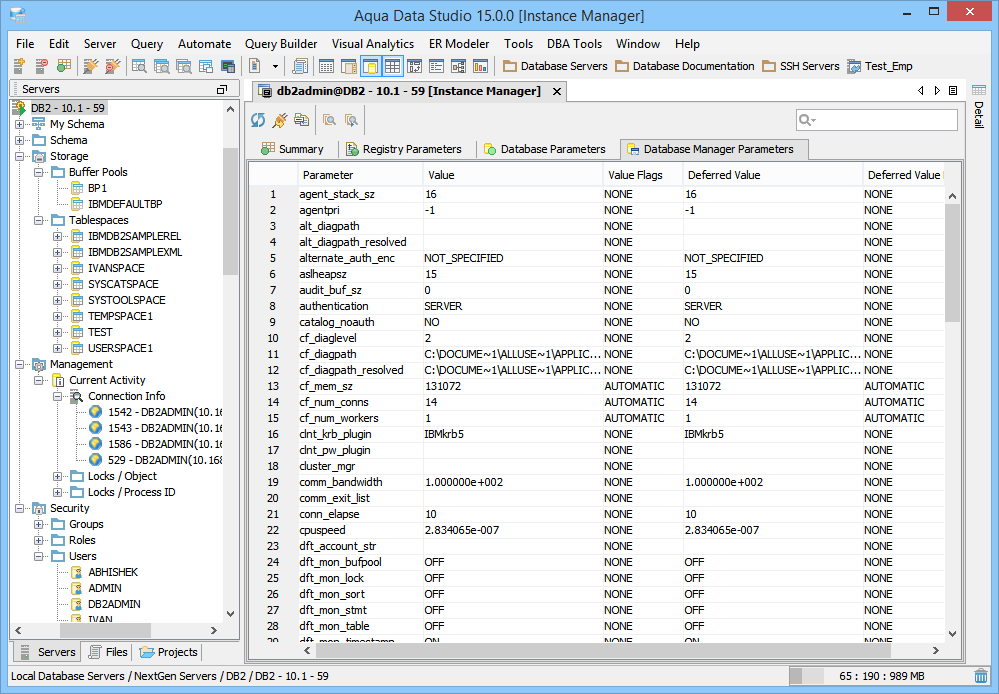Click the scroll tabs left arrow
Image resolution: width=999 pixels, height=694 pixels.
click(921, 90)
